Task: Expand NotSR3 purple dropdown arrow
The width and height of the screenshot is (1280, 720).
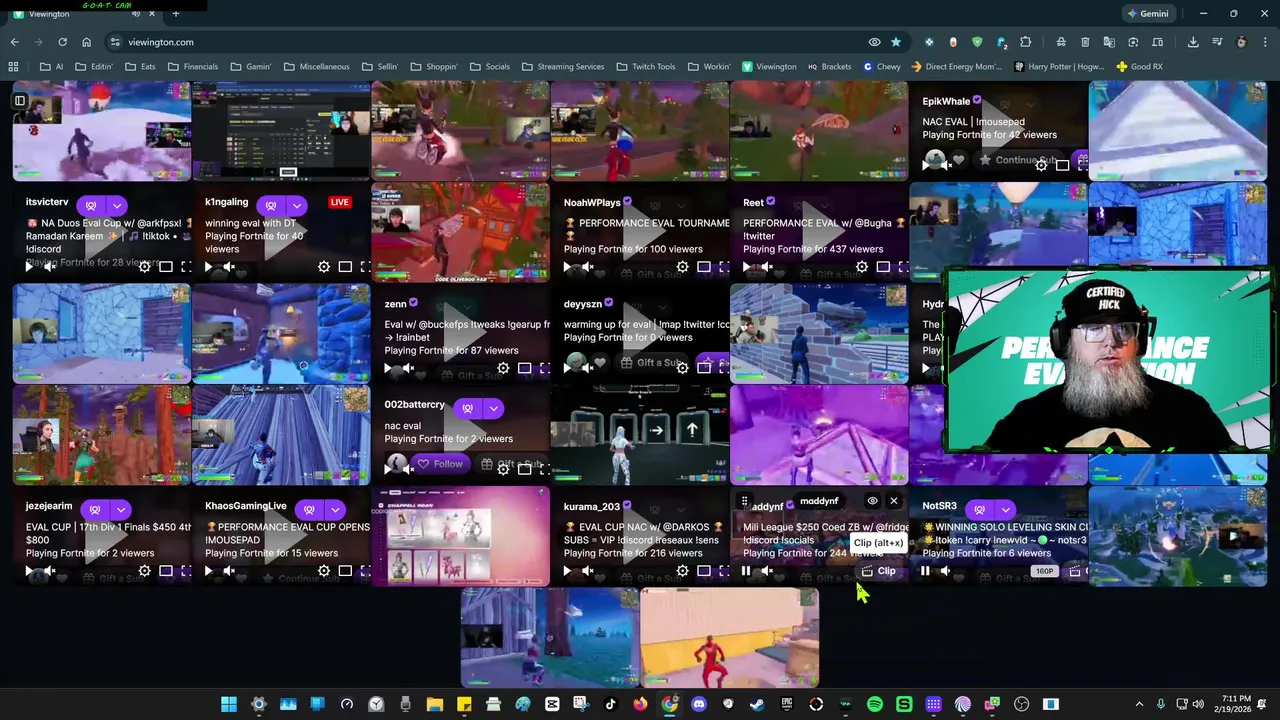Action: (1005, 510)
